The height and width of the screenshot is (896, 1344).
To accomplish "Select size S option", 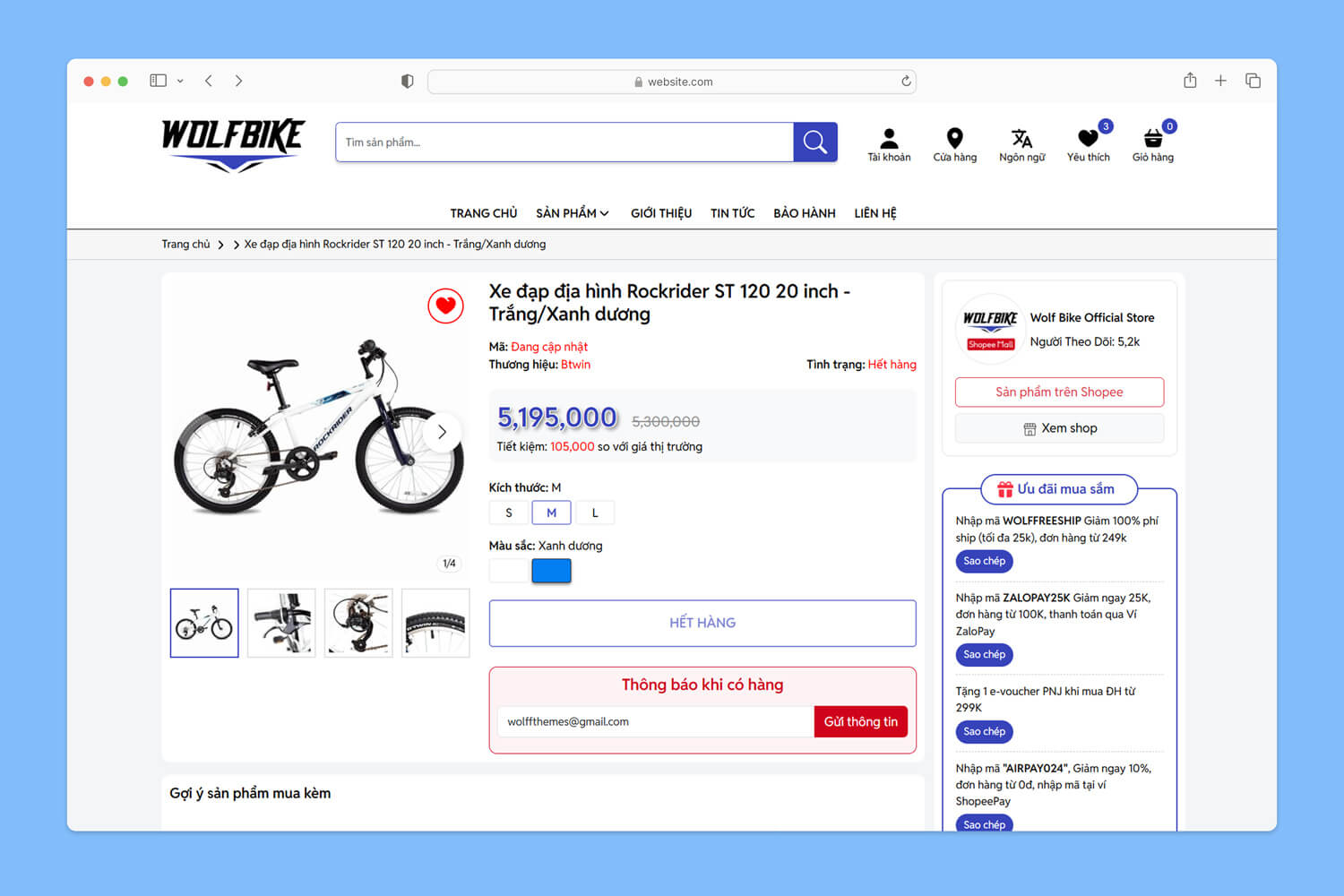I will click(x=509, y=513).
